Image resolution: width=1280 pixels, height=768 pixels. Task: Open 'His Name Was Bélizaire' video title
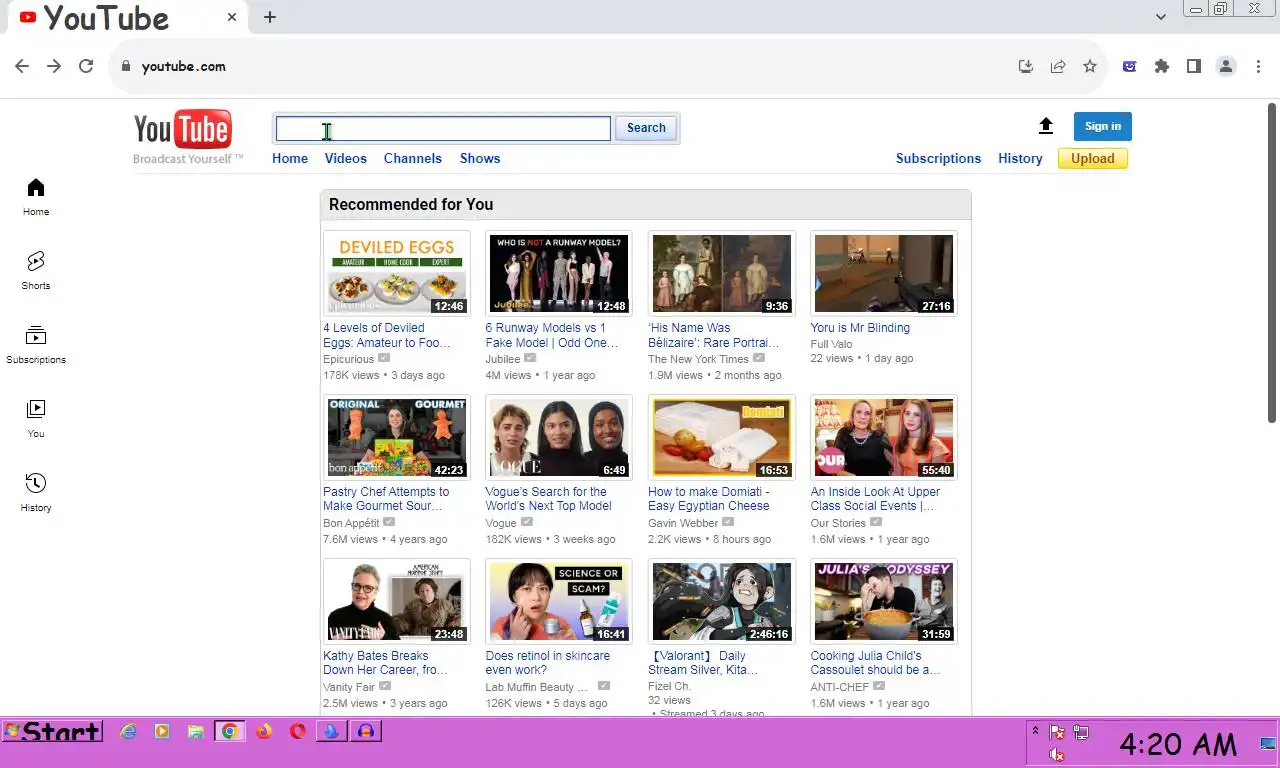tap(713, 335)
